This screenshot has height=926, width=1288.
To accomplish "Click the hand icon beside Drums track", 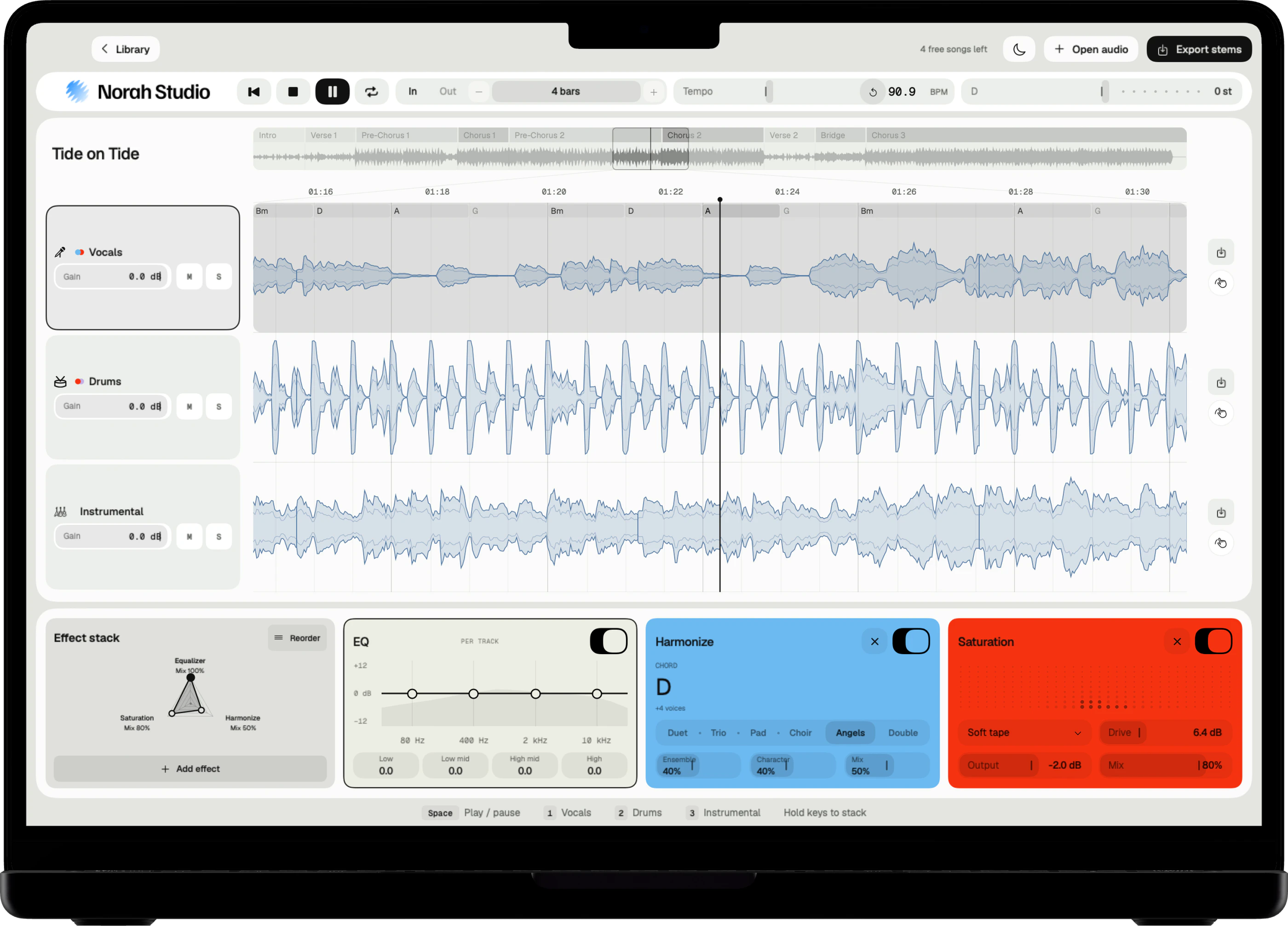I will [x=1221, y=413].
